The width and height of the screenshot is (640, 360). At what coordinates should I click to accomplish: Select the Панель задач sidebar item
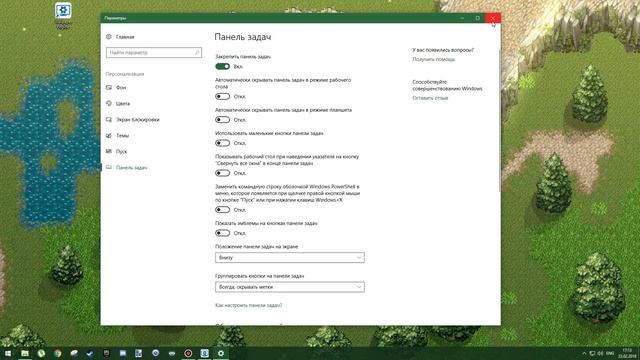pyautogui.click(x=127, y=167)
